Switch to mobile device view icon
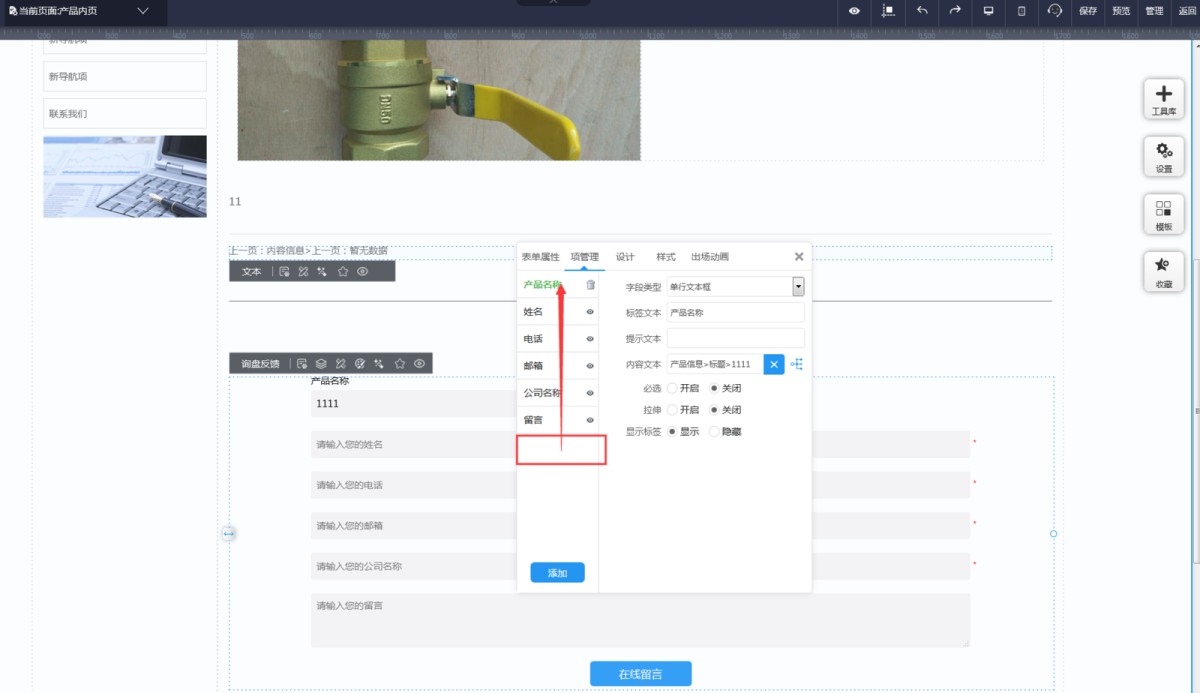The width and height of the screenshot is (1200, 693). click(1021, 11)
